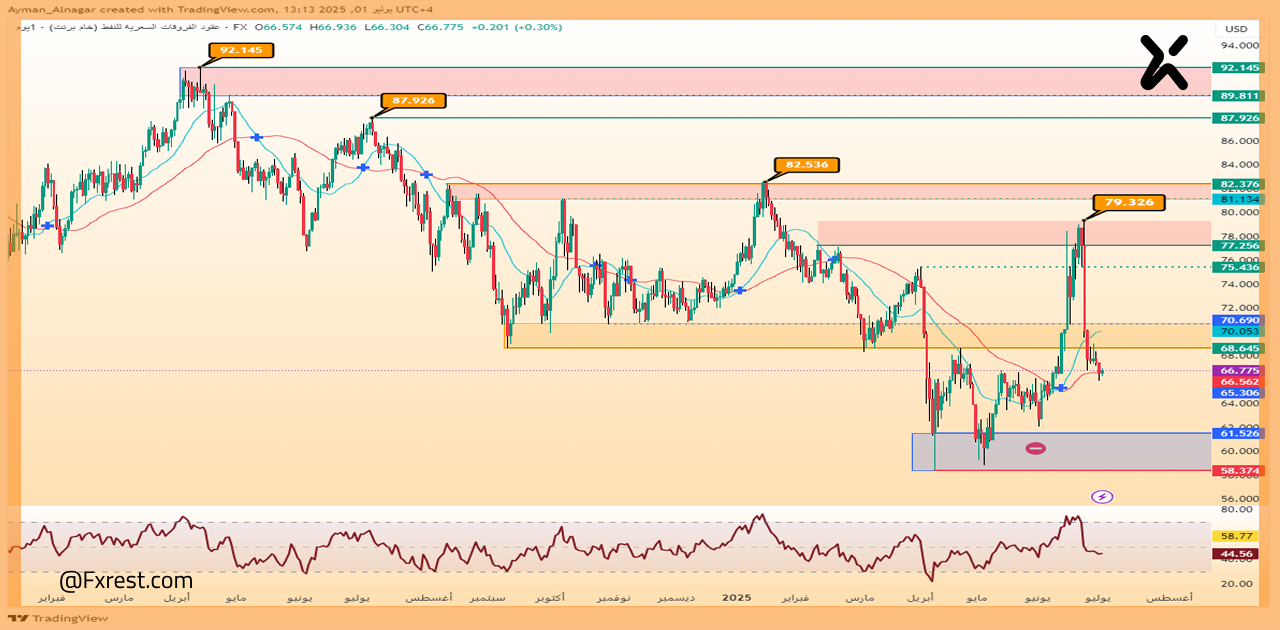Click the 56.000 price scale tick
This screenshot has height=630, width=1280.
[1238, 498]
